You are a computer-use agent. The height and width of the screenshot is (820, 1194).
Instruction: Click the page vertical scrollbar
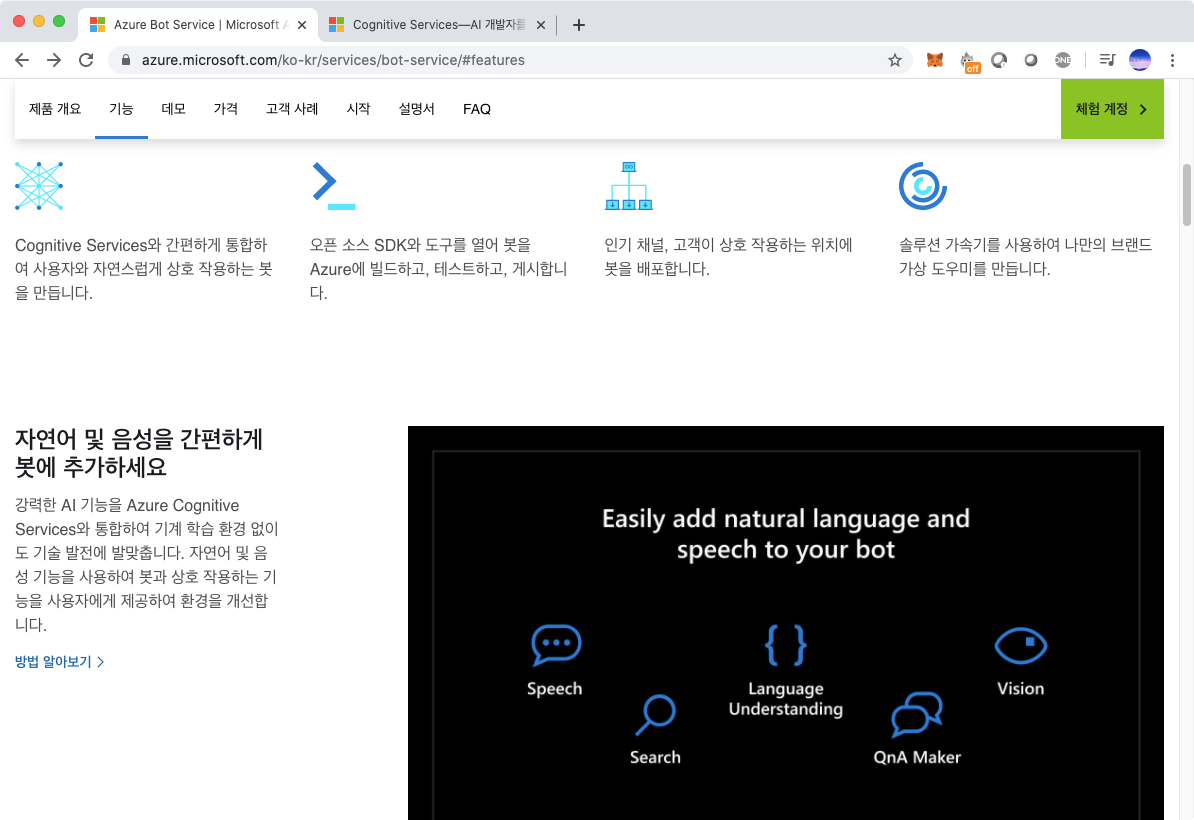pyautogui.click(x=1186, y=195)
